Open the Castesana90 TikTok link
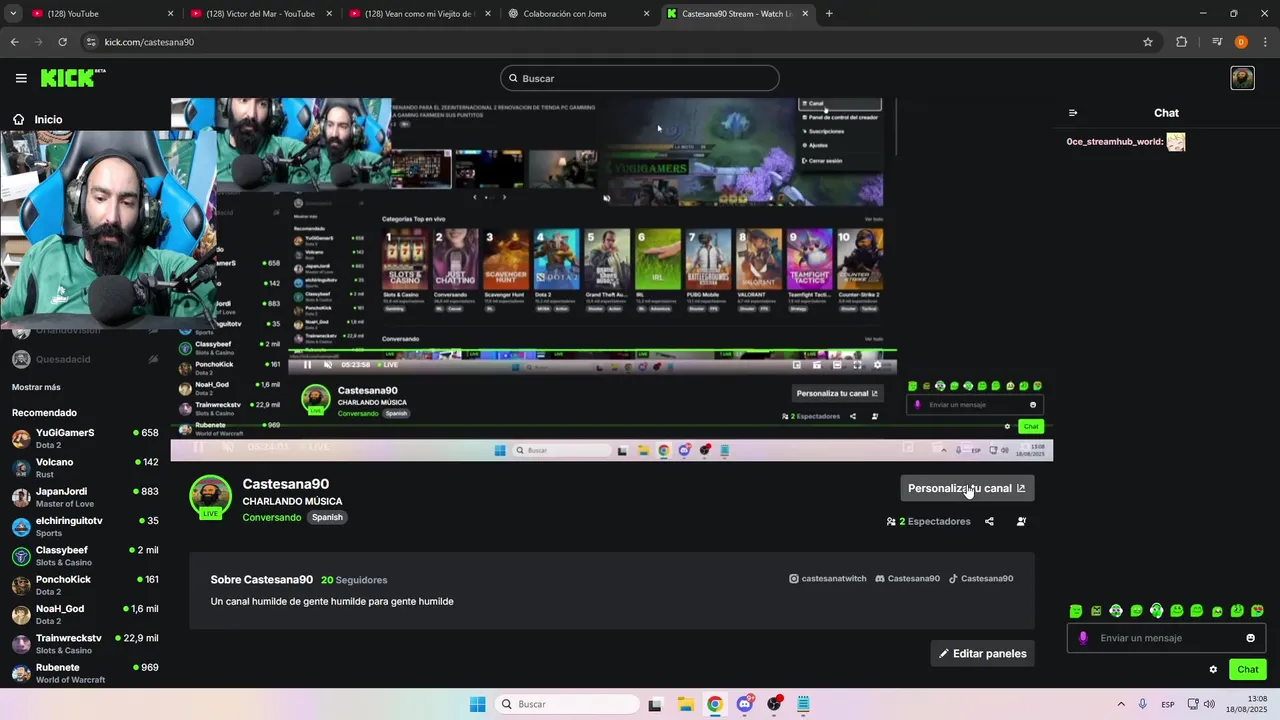The image size is (1280, 720). pyautogui.click(x=980, y=578)
